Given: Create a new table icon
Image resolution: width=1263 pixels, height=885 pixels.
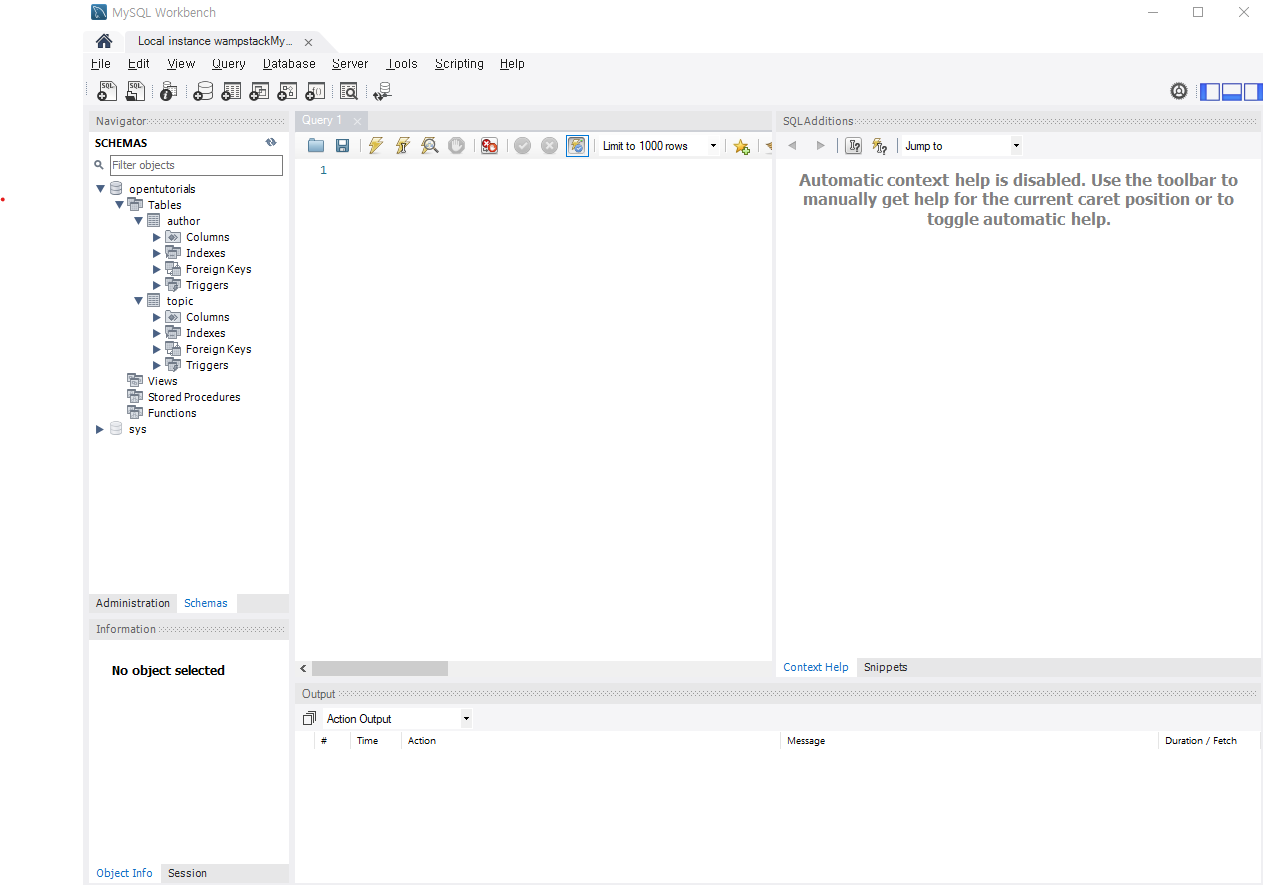Looking at the screenshot, I should pyautogui.click(x=231, y=91).
